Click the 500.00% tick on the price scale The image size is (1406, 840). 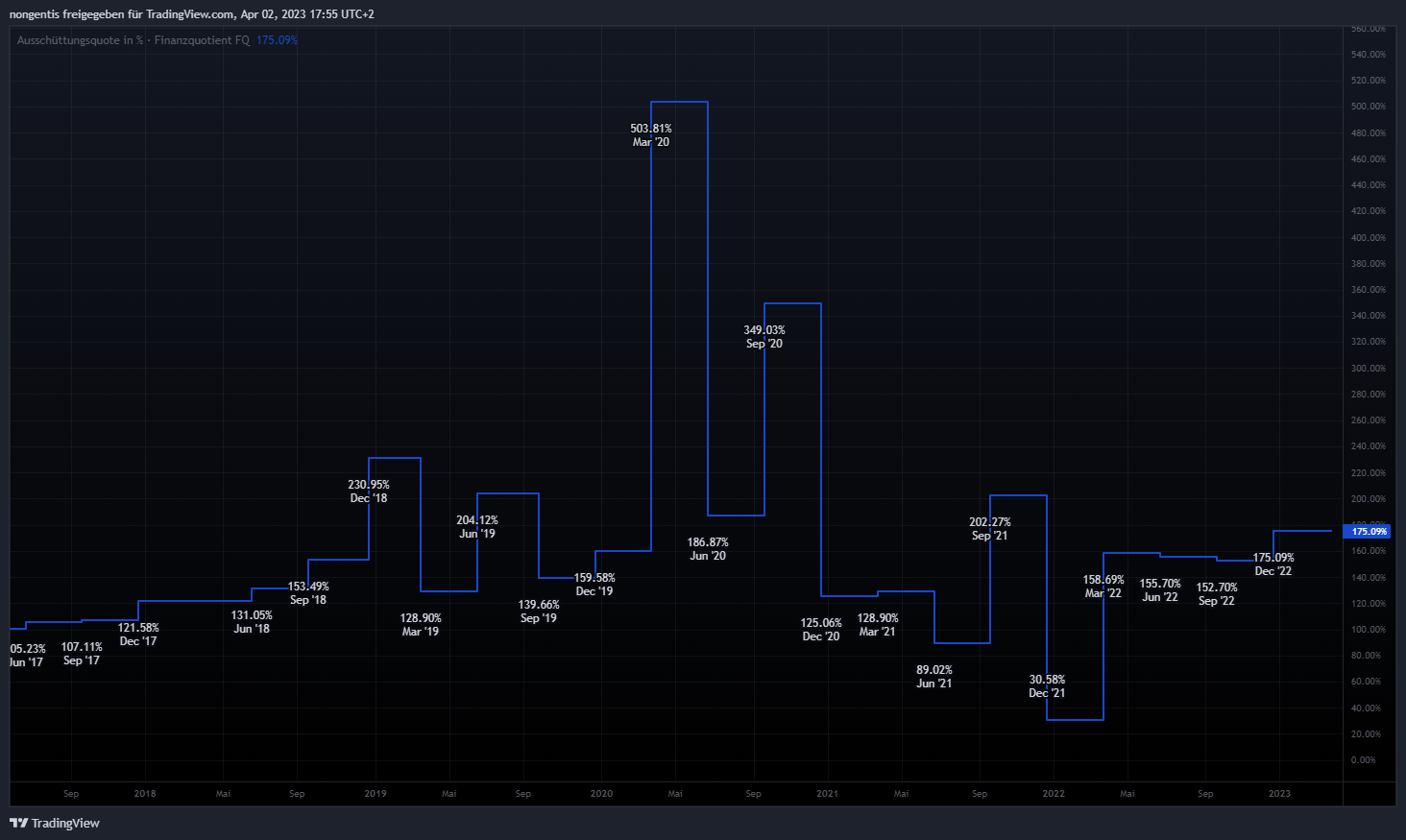tap(1368, 107)
